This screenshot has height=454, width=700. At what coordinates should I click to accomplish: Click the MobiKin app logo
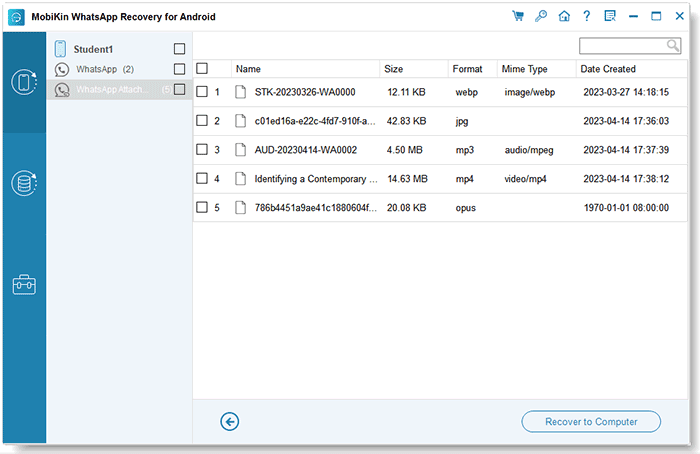click(x=17, y=17)
